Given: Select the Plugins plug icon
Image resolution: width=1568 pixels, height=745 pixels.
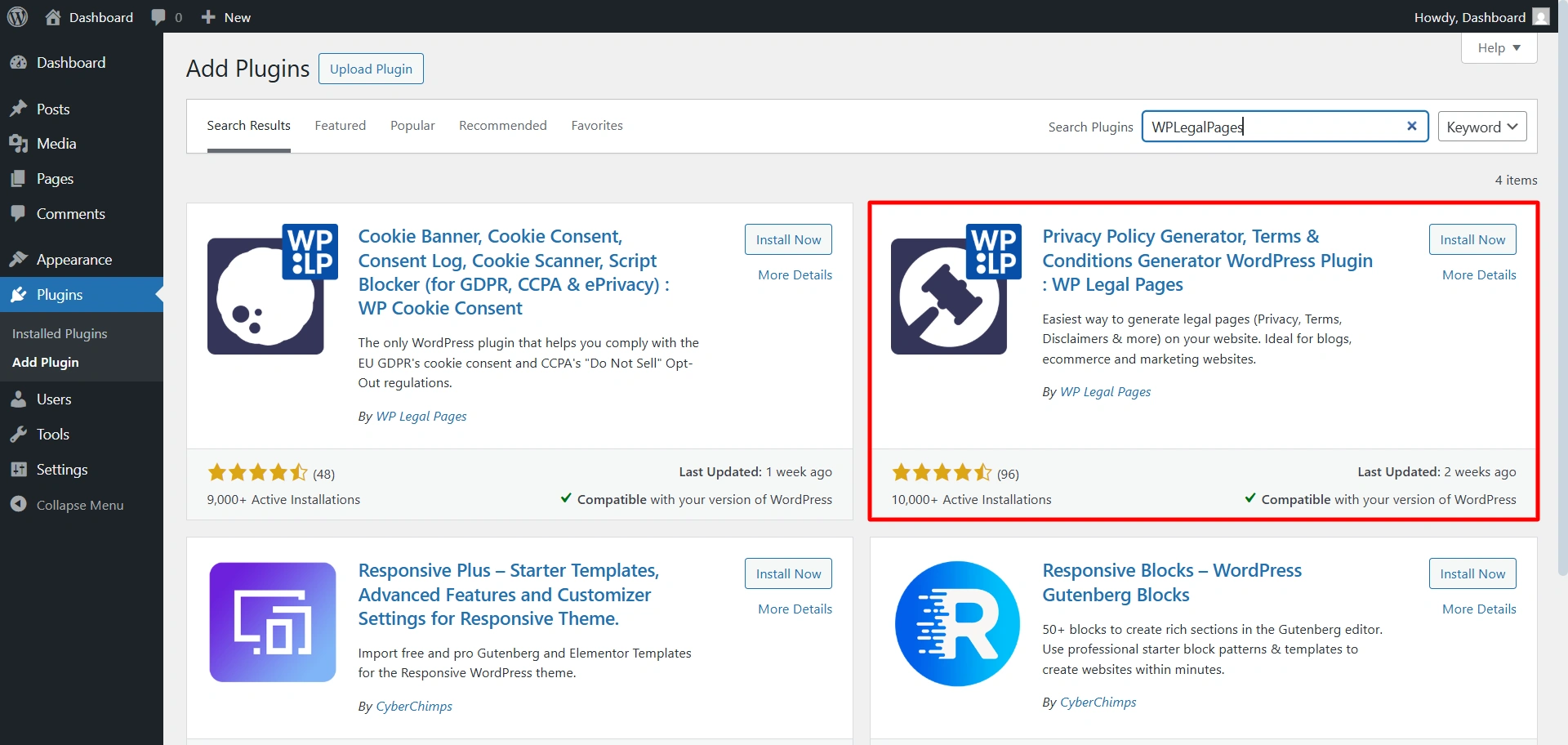Looking at the screenshot, I should [x=20, y=294].
